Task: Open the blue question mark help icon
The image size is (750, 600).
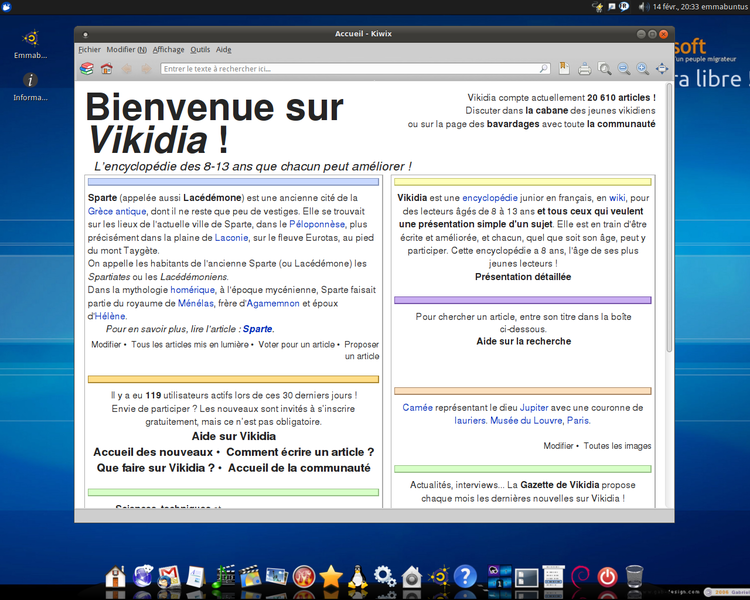Action: tap(465, 577)
